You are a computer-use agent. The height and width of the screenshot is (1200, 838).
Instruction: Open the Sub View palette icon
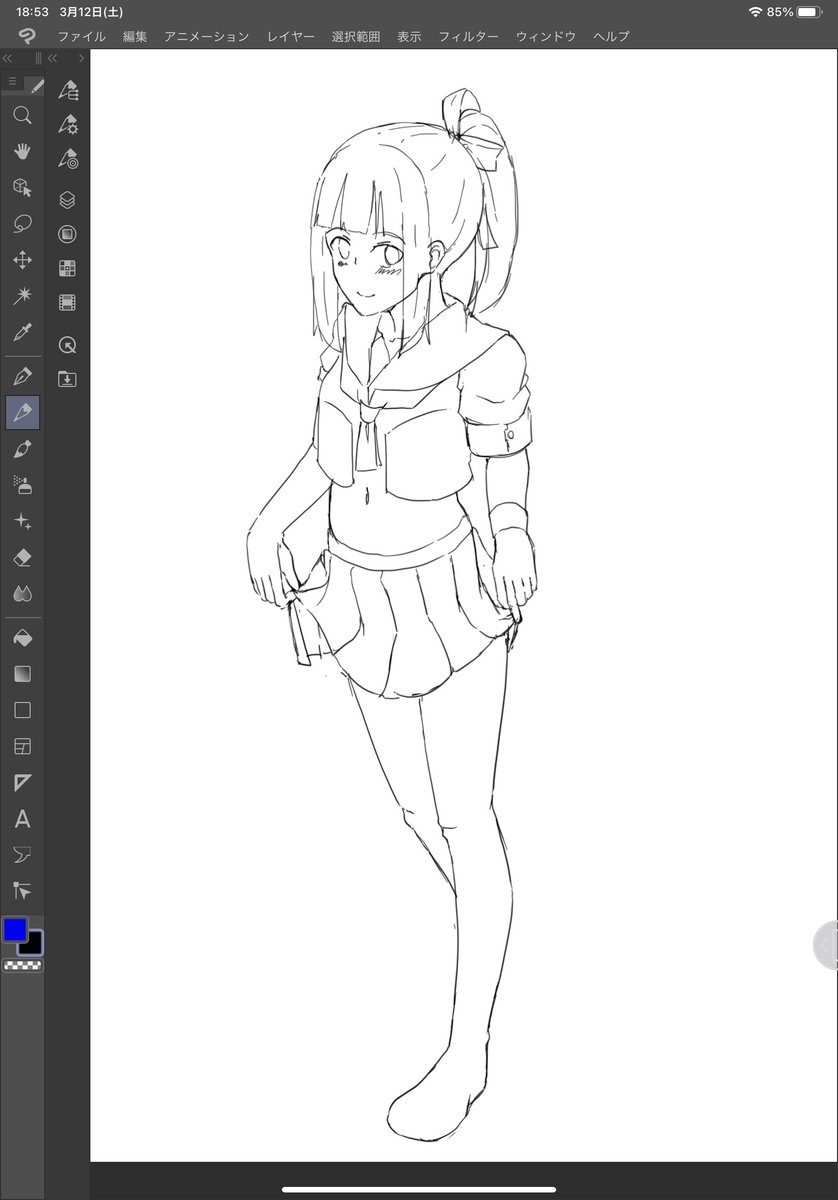pos(67,268)
